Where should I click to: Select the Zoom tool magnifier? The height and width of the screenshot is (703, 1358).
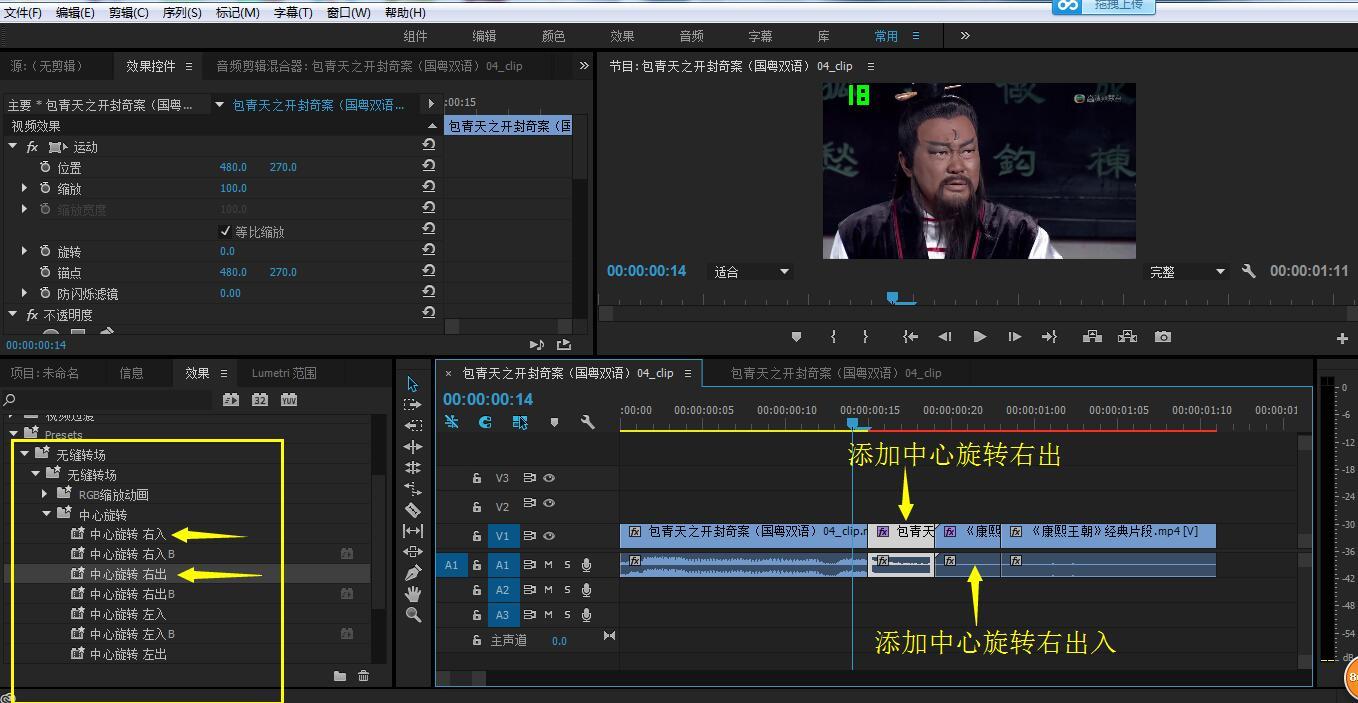tap(413, 615)
